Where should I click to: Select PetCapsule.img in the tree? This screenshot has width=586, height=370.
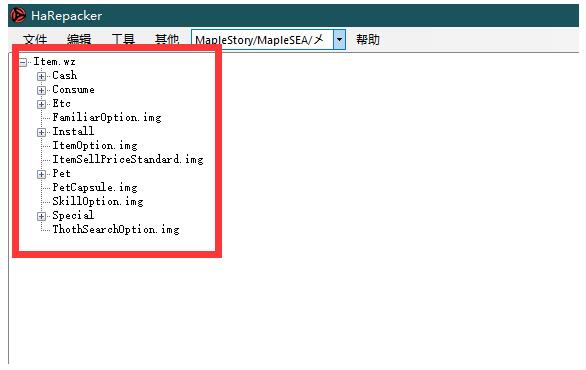tap(95, 188)
